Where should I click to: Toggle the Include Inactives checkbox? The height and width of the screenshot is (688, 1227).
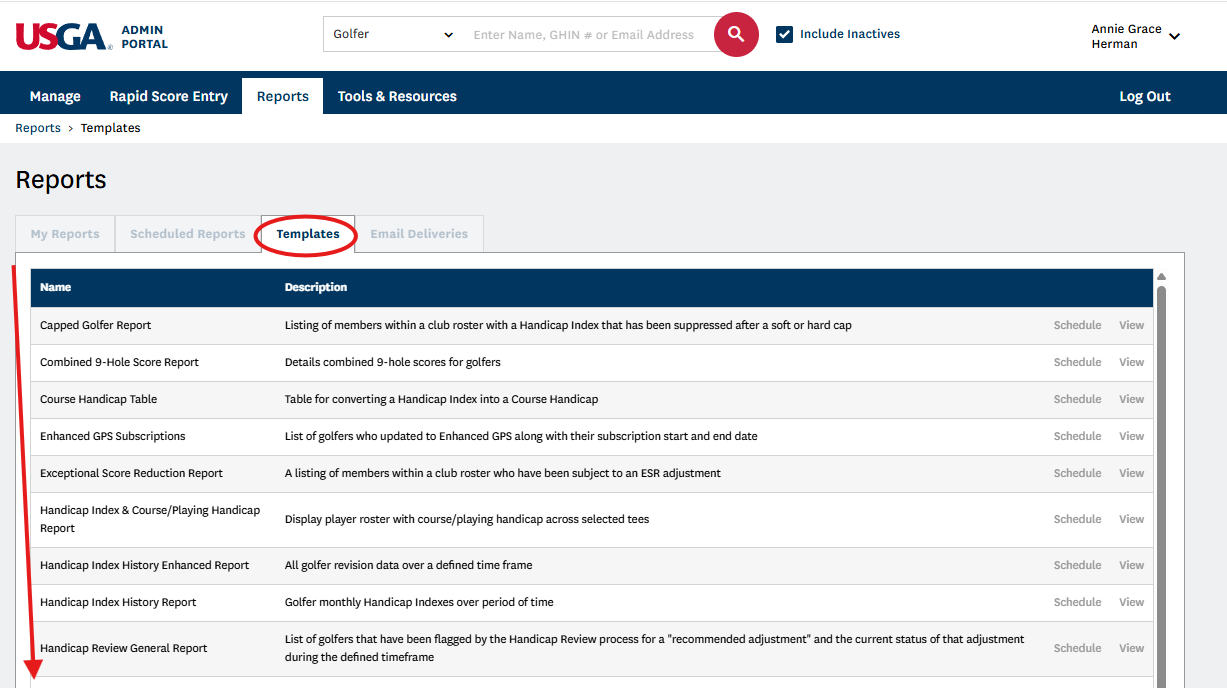785,34
